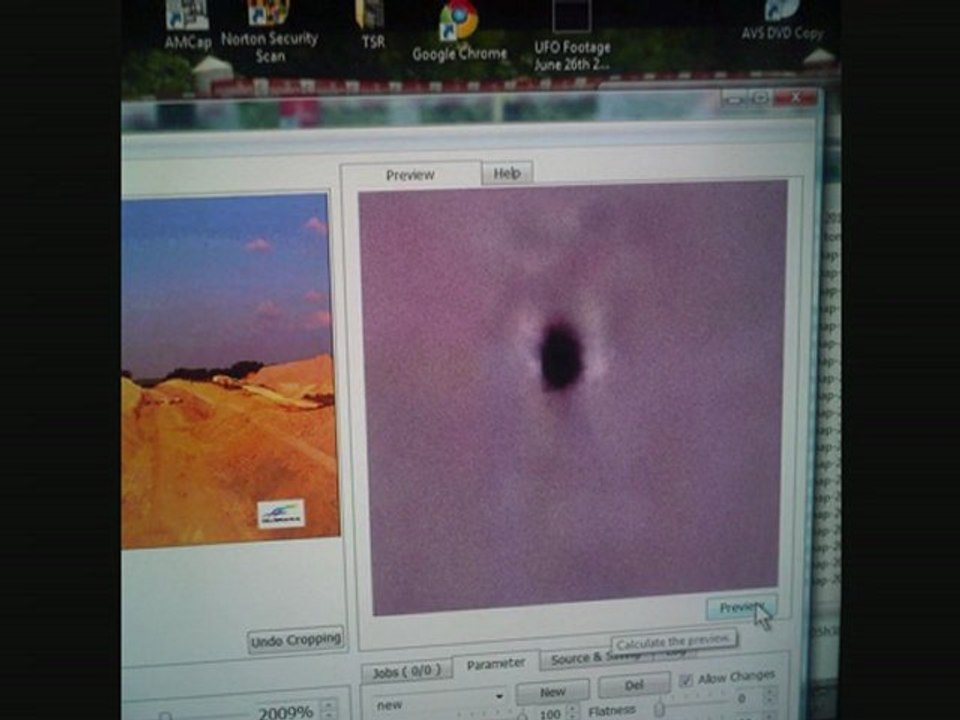The height and width of the screenshot is (720, 960).
Task: Click the New preset button
Action: click(x=552, y=692)
